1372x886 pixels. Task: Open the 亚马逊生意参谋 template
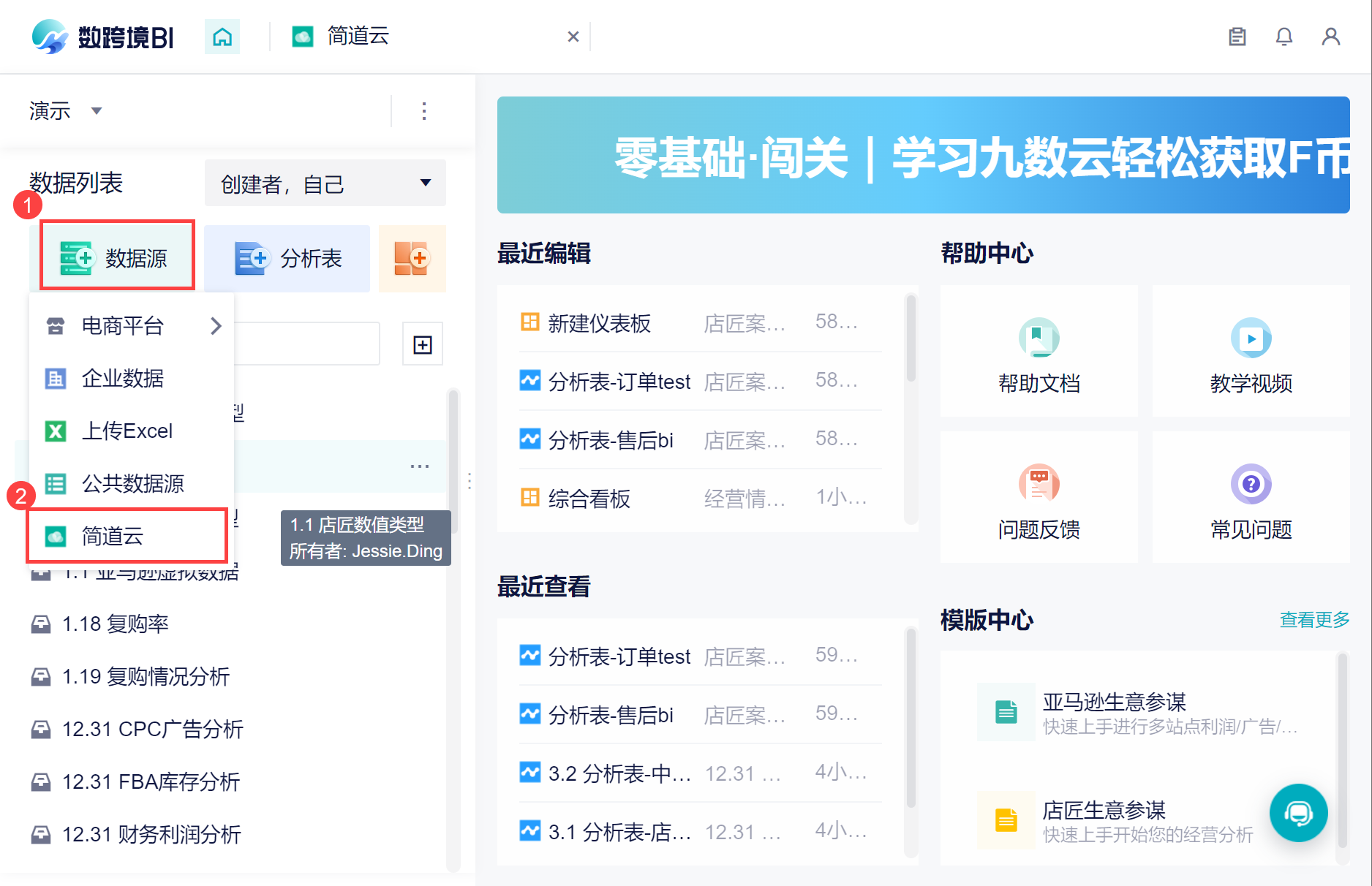point(1137,713)
